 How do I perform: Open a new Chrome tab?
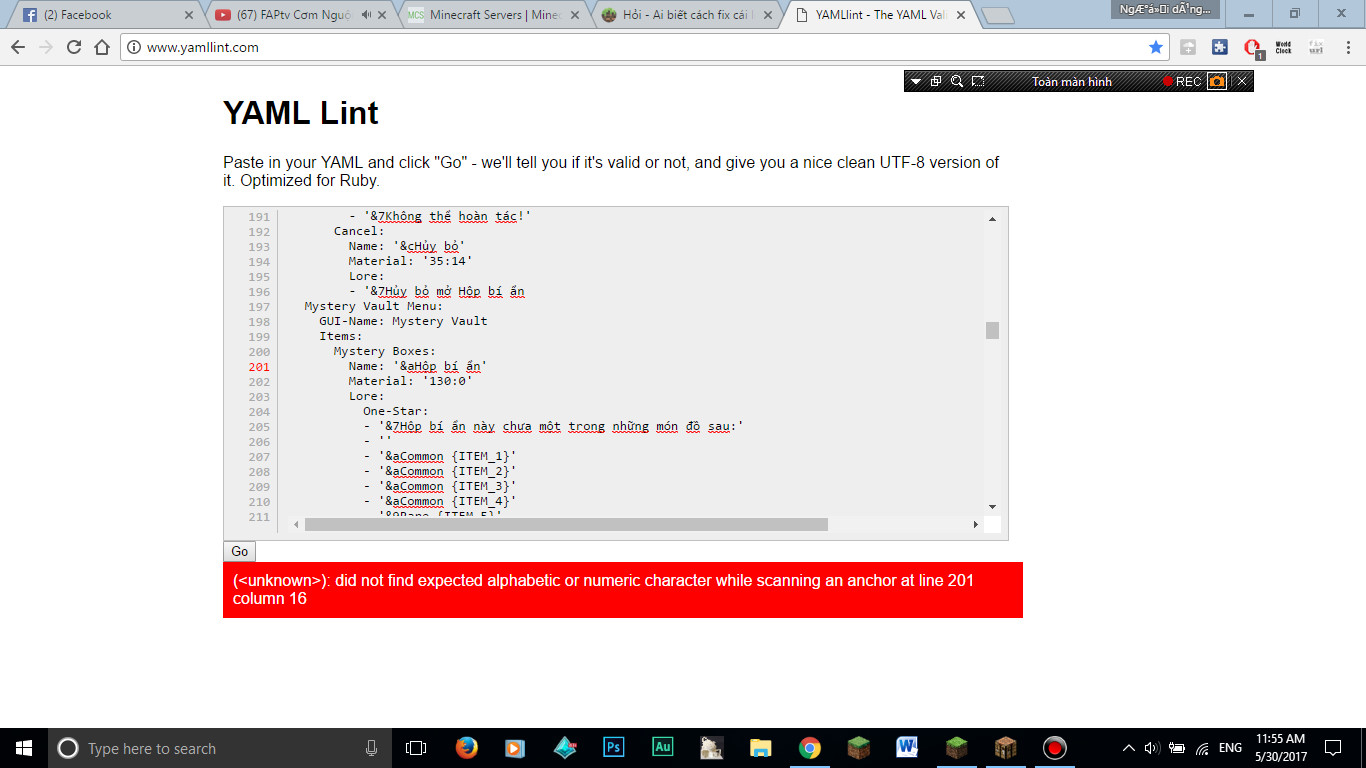click(997, 15)
